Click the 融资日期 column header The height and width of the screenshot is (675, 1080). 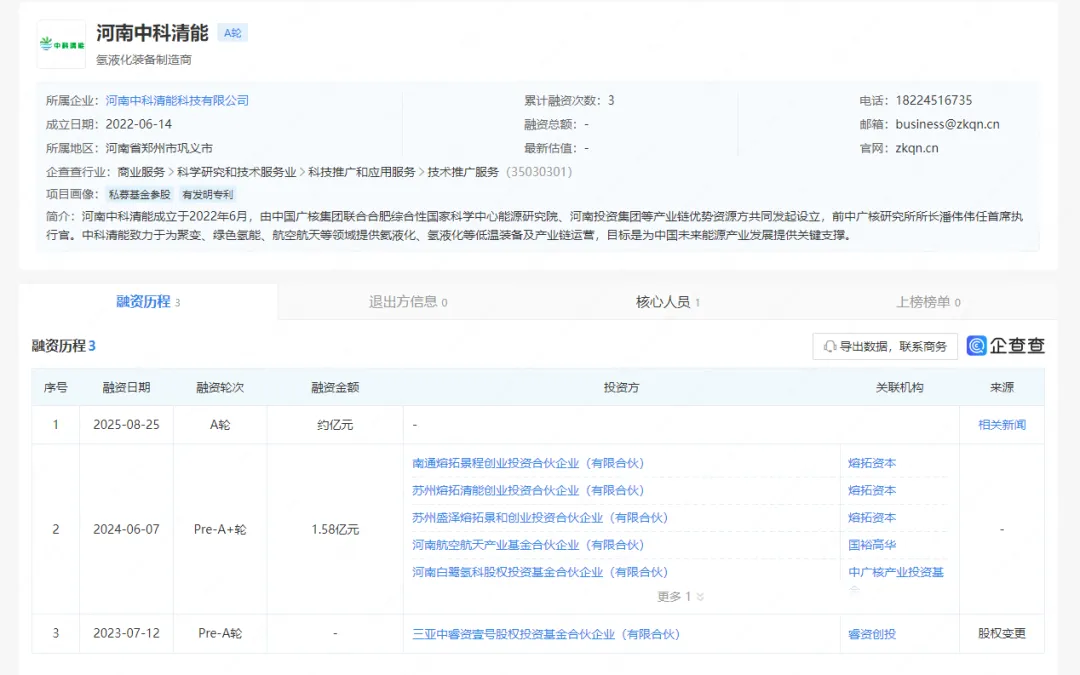pos(126,388)
